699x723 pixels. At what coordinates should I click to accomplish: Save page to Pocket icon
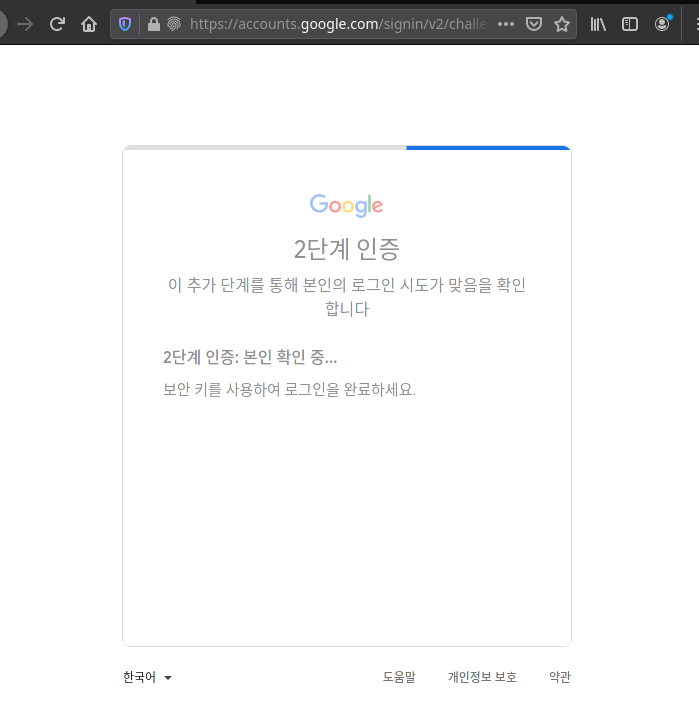[x=533, y=24]
